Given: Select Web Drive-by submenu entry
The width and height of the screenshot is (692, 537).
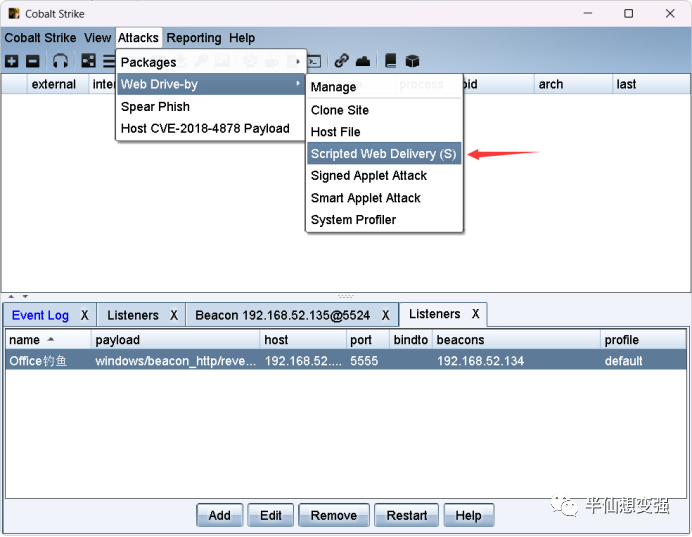Looking at the screenshot, I should (x=211, y=84).
